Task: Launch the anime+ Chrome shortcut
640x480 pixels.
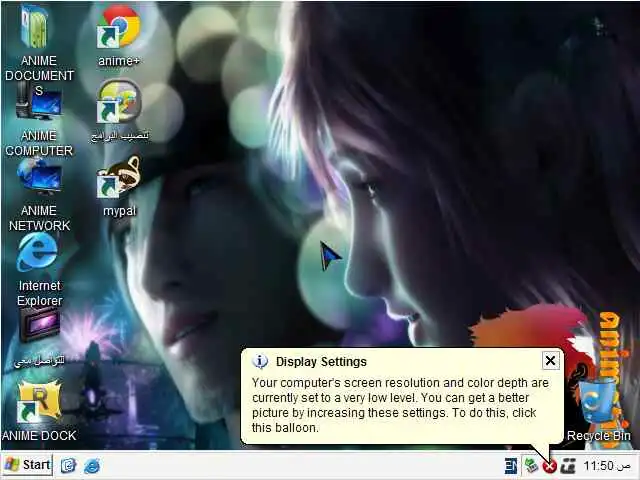Action: [119, 28]
